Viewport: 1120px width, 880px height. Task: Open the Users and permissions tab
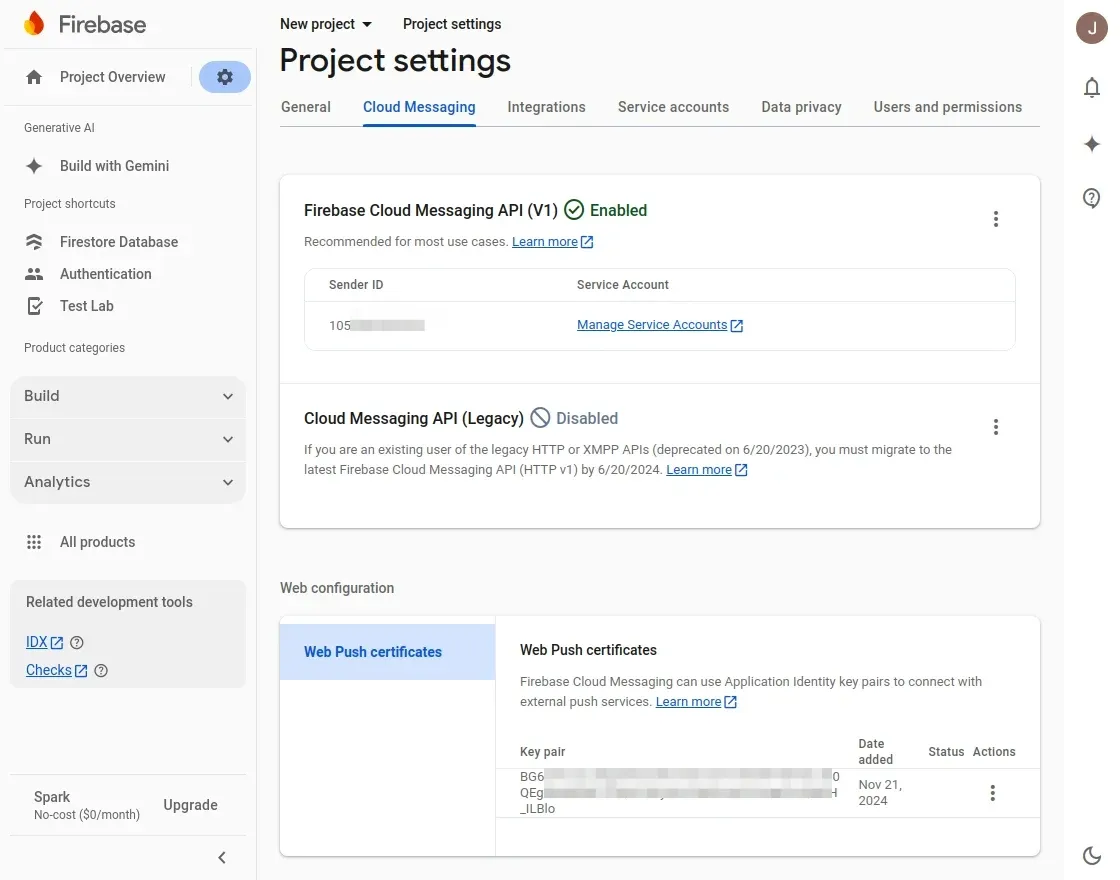tap(948, 107)
